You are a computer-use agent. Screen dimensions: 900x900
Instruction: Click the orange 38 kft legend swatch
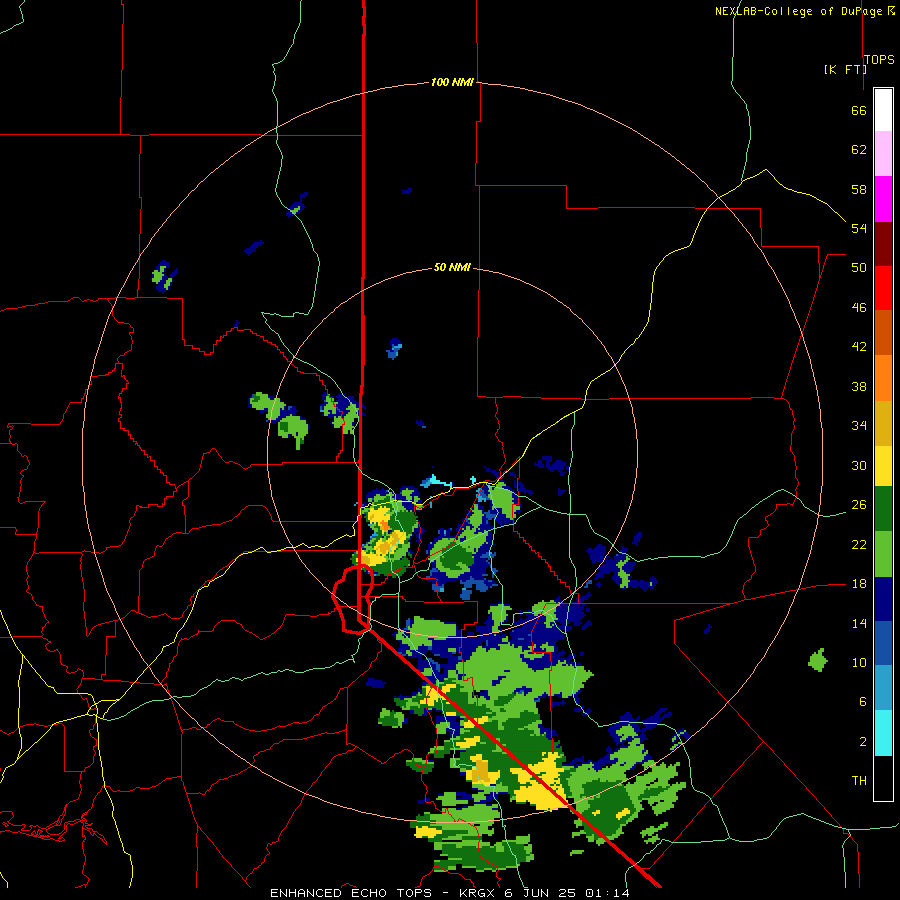pyautogui.click(x=883, y=378)
